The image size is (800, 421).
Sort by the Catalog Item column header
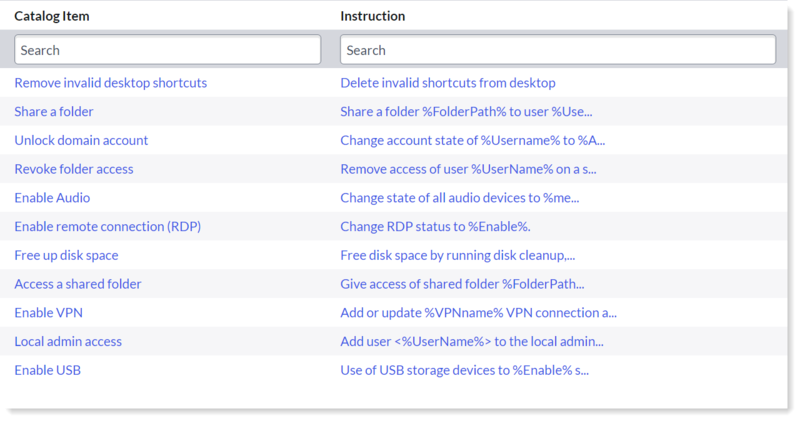(x=52, y=16)
